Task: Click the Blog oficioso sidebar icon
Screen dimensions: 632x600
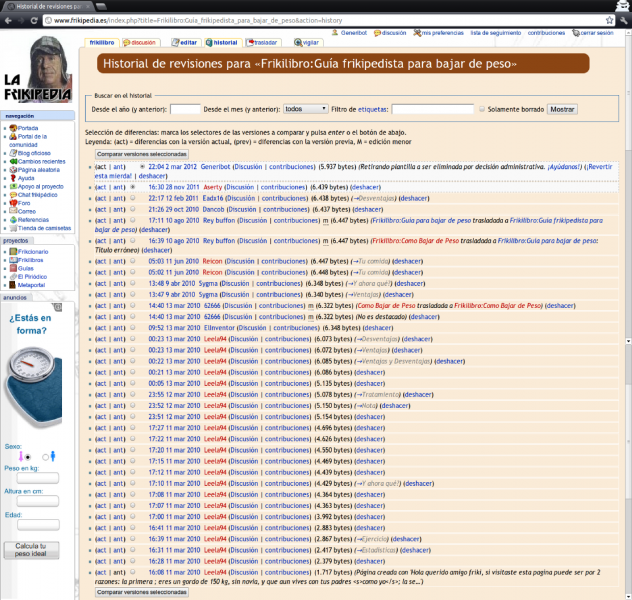Action: [13, 152]
